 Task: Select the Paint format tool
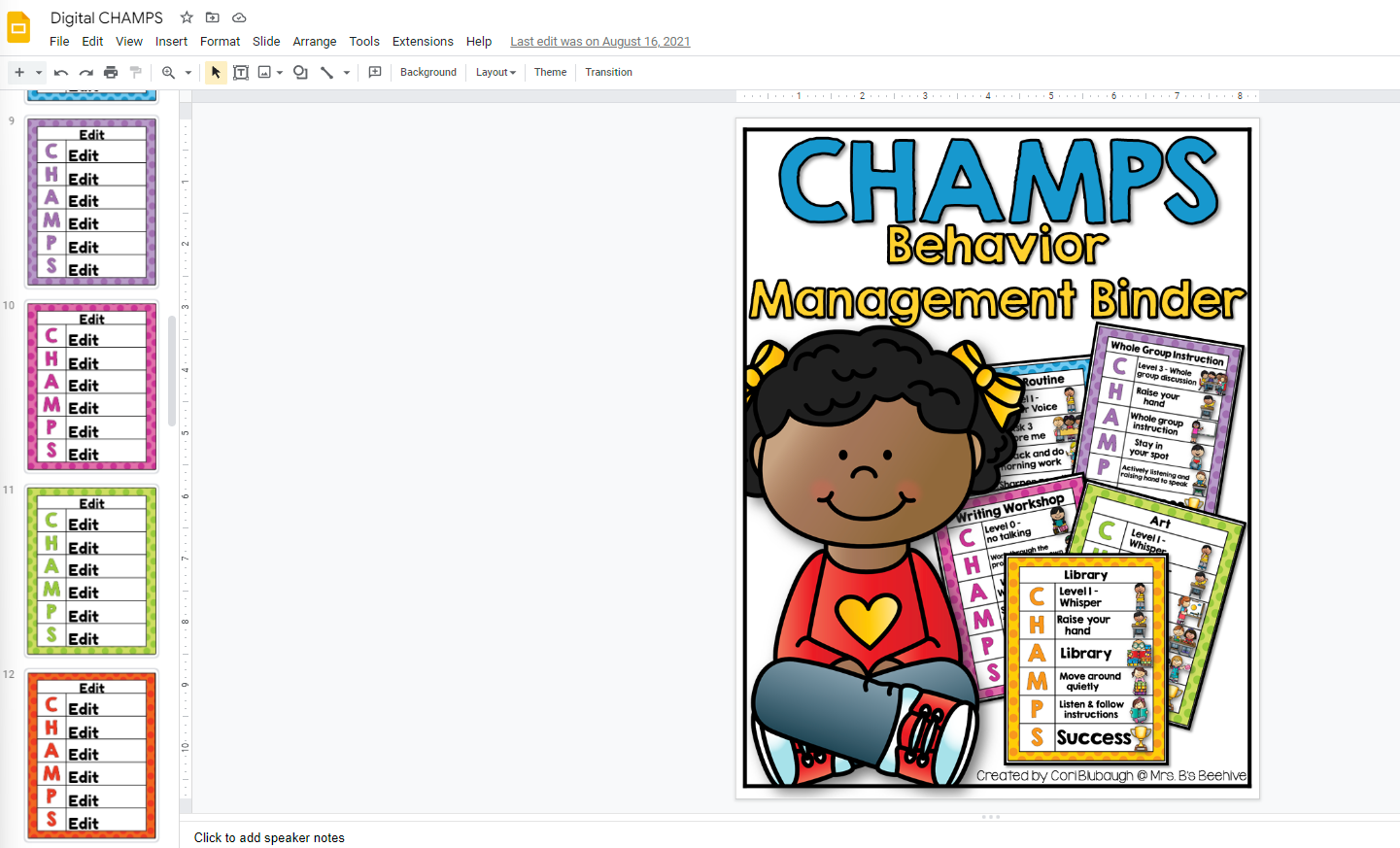click(135, 72)
